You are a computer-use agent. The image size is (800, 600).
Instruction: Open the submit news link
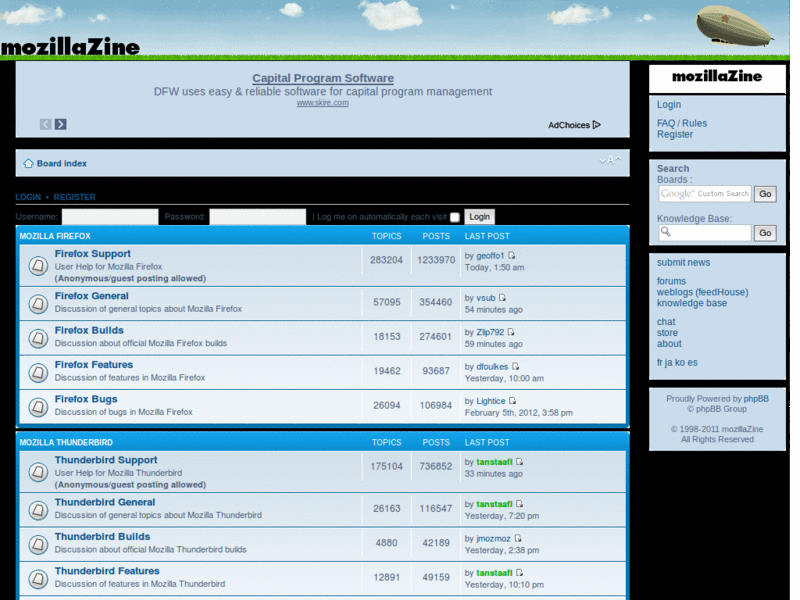tap(684, 263)
